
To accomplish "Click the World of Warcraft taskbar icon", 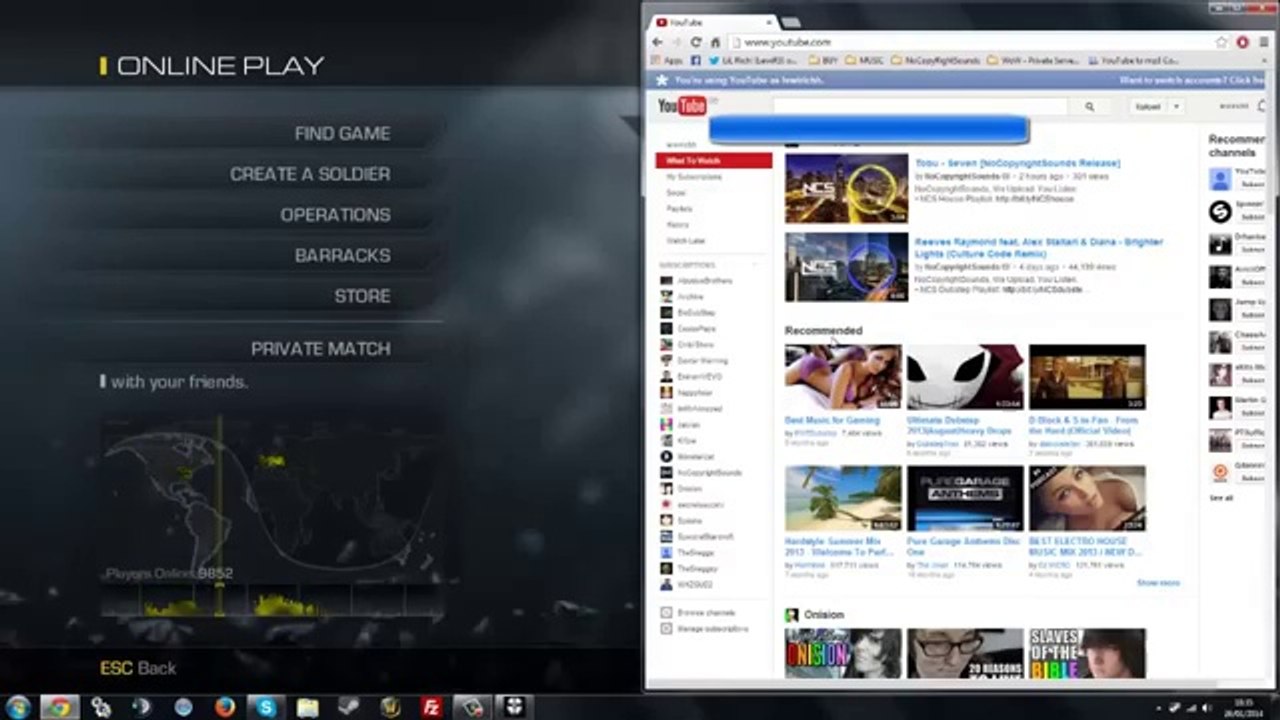I will click(x=389, y=707).
